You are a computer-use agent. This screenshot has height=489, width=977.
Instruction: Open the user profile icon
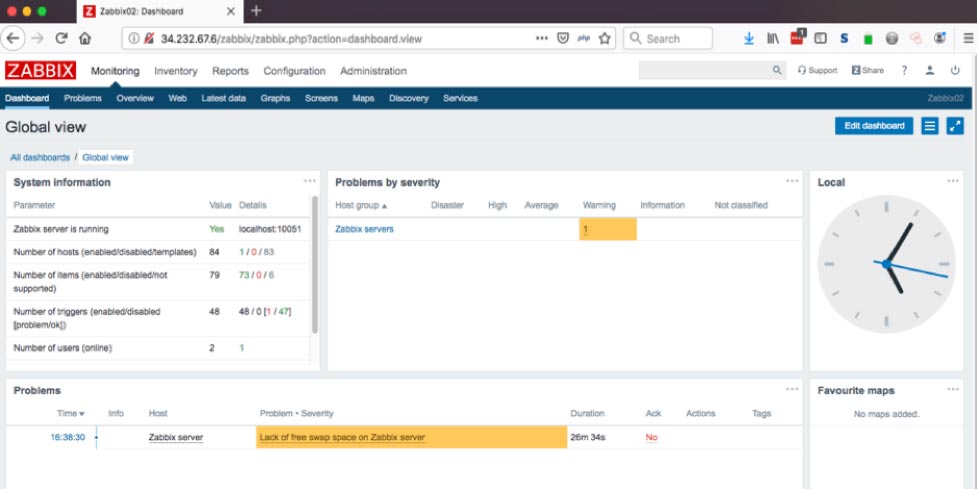coord(930,70)
